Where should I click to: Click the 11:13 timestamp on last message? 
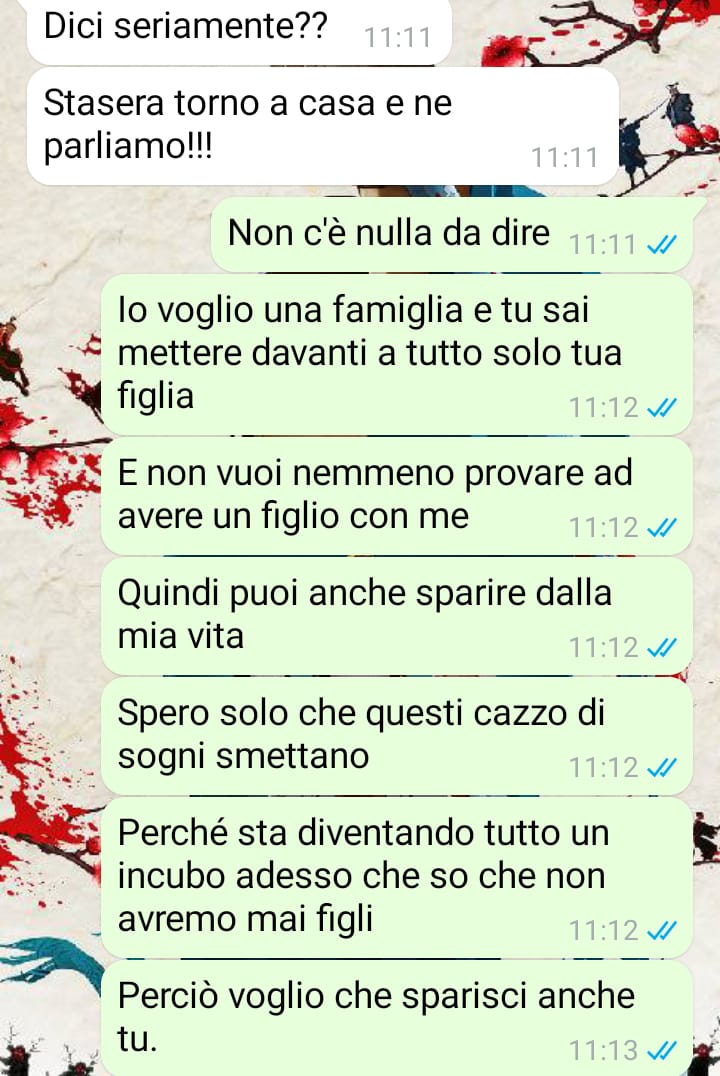(x=603, y=1051)
